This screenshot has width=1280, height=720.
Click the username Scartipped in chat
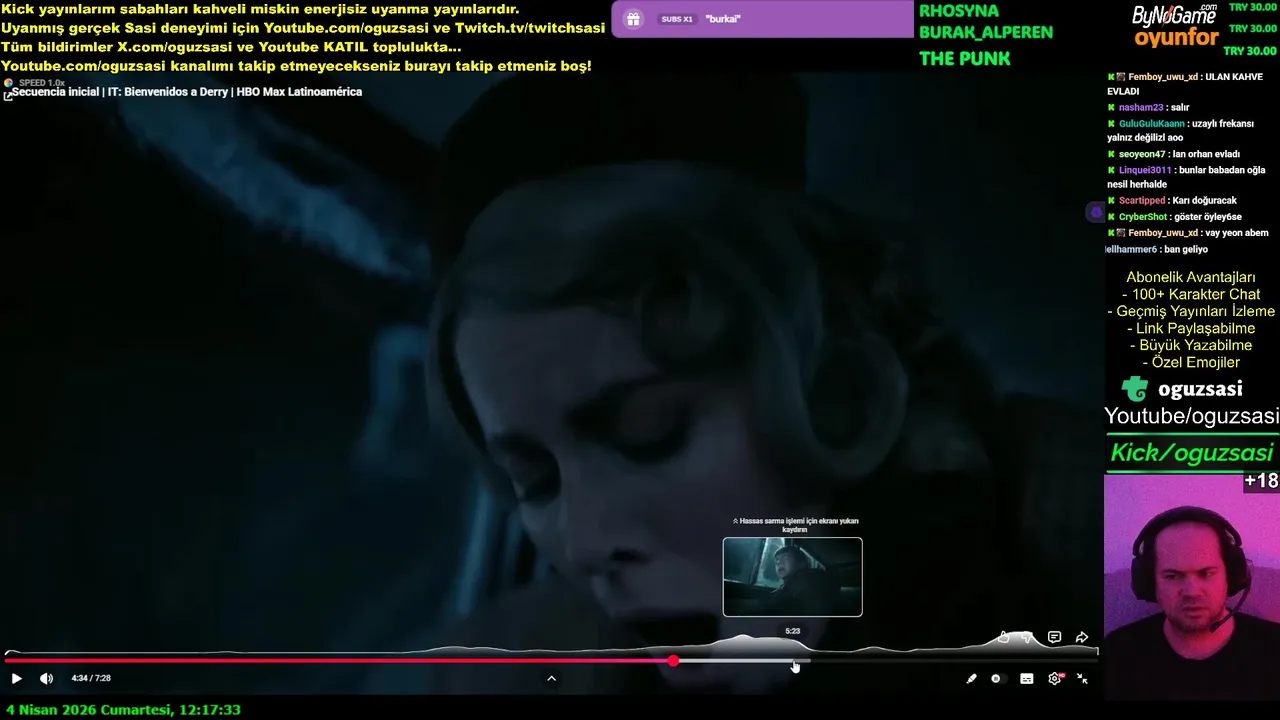point(1143,201)
